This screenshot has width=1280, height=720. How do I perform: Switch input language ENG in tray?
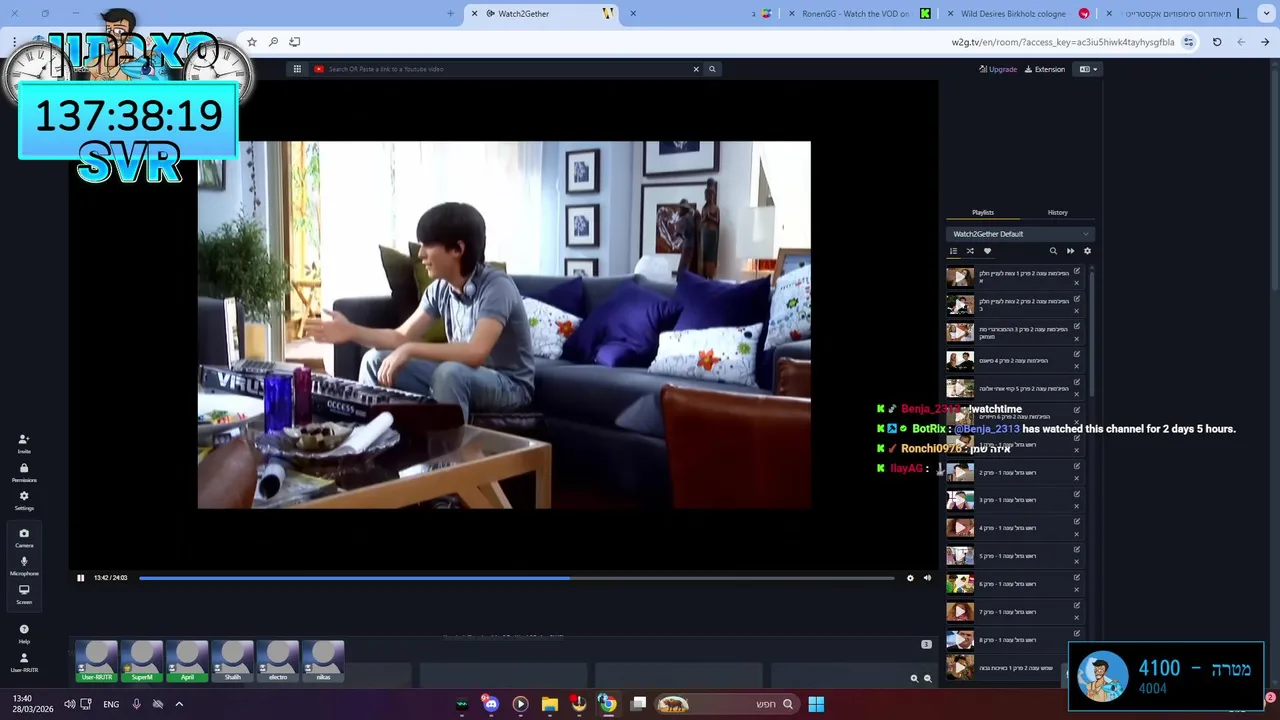[x=111, y=704]
